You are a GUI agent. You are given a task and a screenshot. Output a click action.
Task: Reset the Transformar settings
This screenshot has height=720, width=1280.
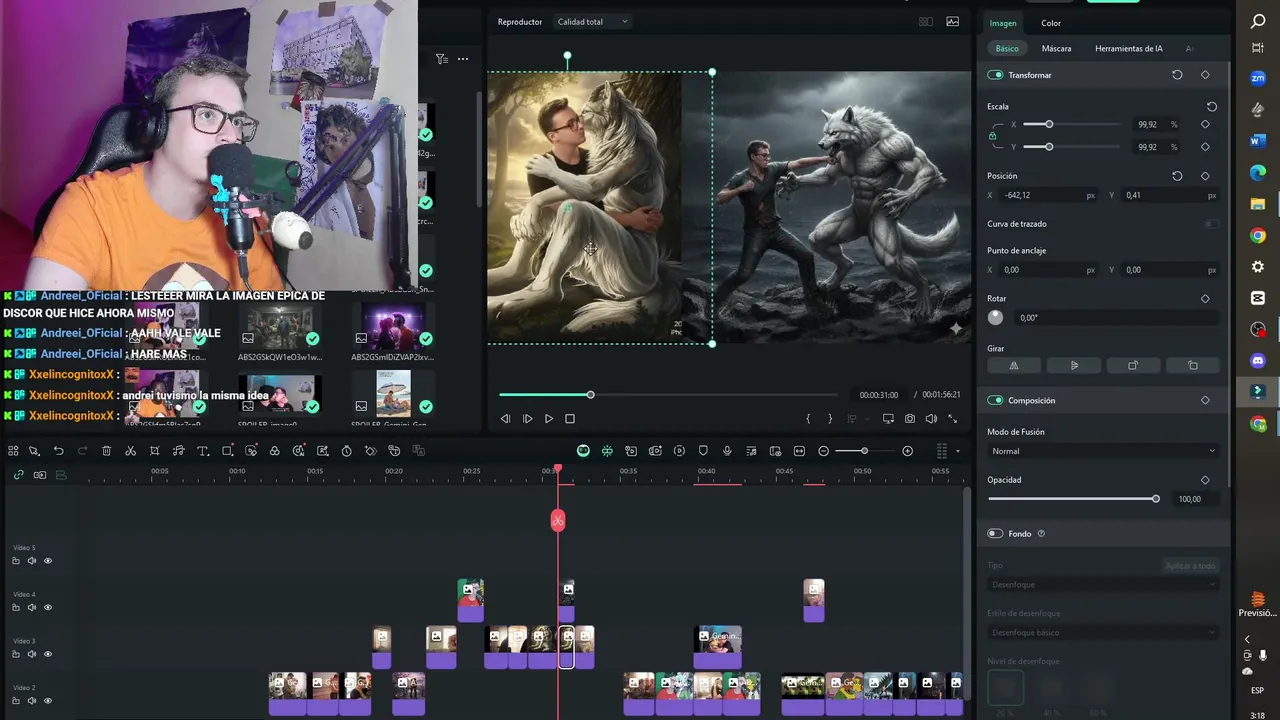(x=1177, y=75)
